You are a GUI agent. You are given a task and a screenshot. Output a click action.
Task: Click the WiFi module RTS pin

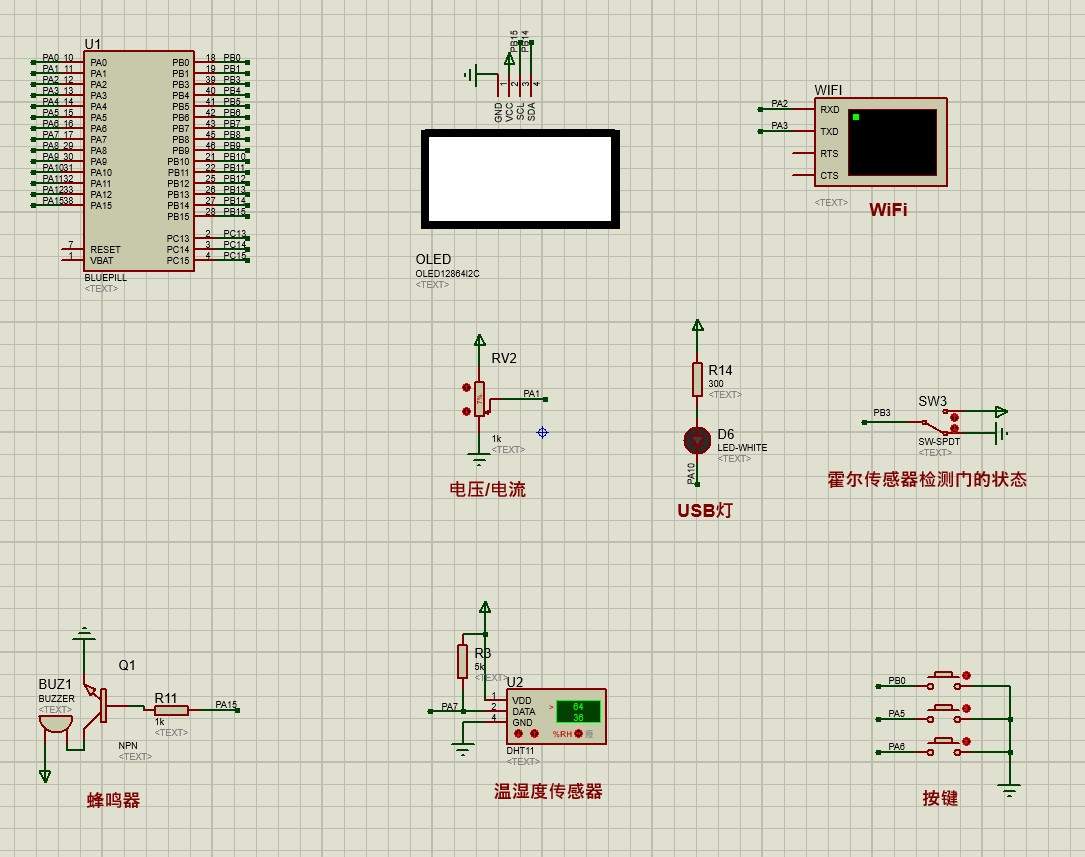pyautogui.click(x=829, y=154)
